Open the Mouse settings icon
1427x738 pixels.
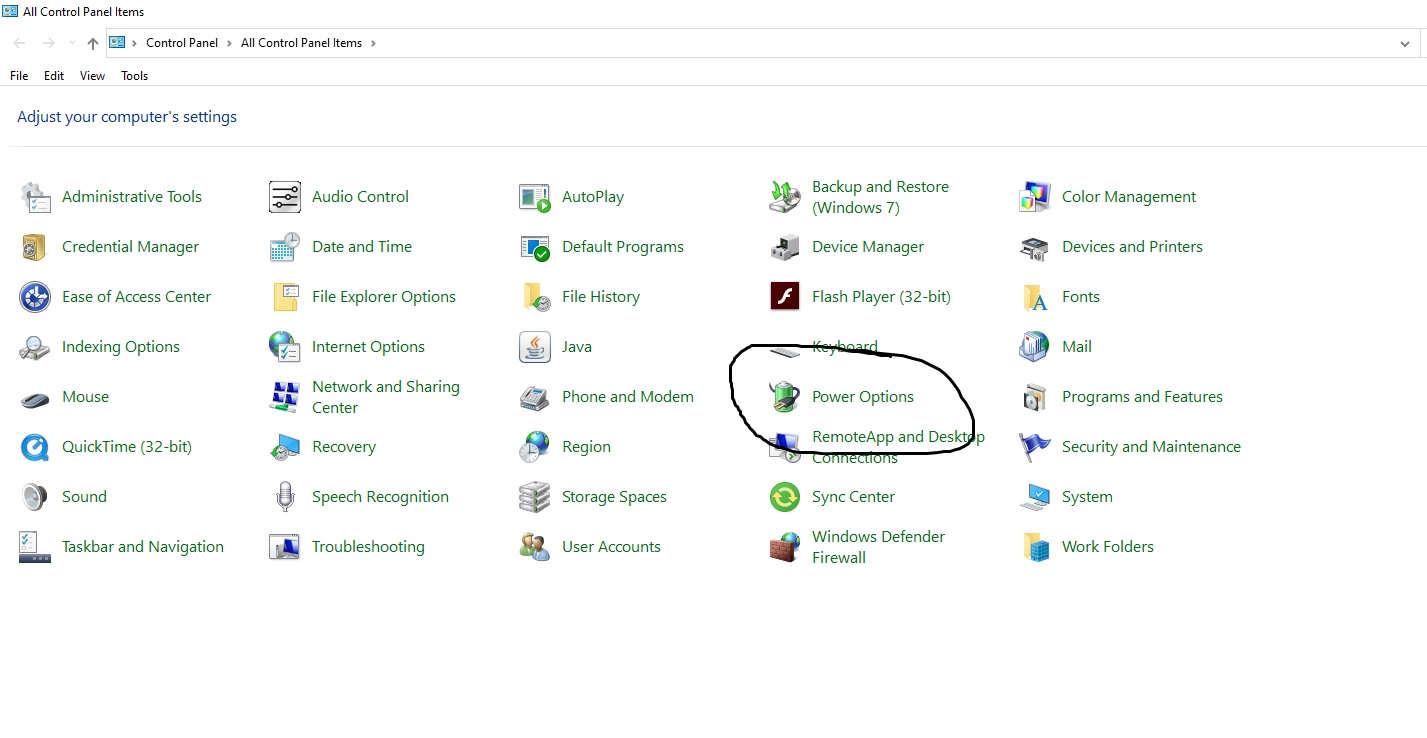[86, 396]
